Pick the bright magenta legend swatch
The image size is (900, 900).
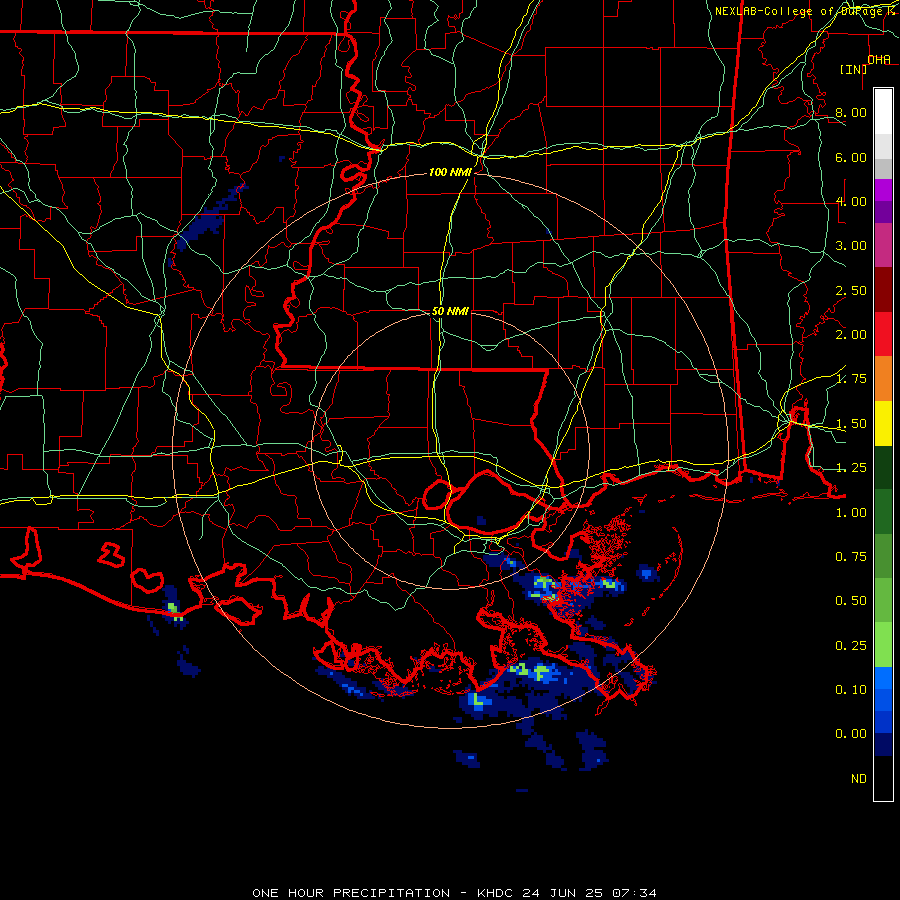[883, 190]
